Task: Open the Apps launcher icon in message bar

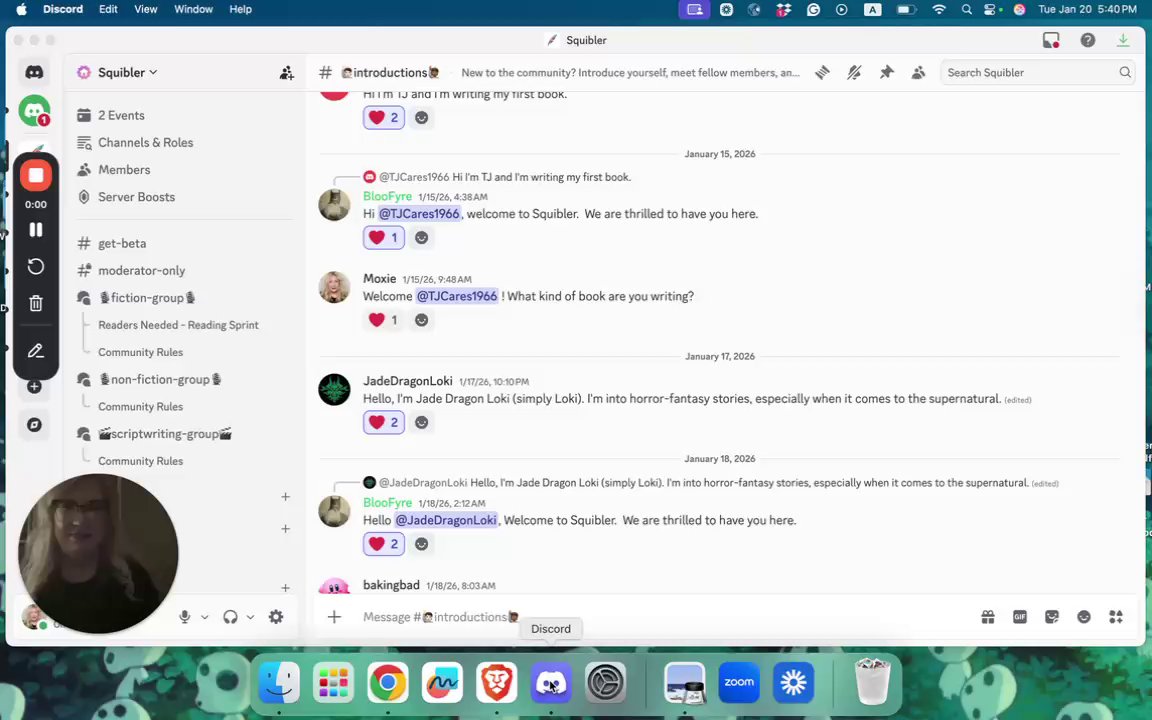Action: point(1116,617)
